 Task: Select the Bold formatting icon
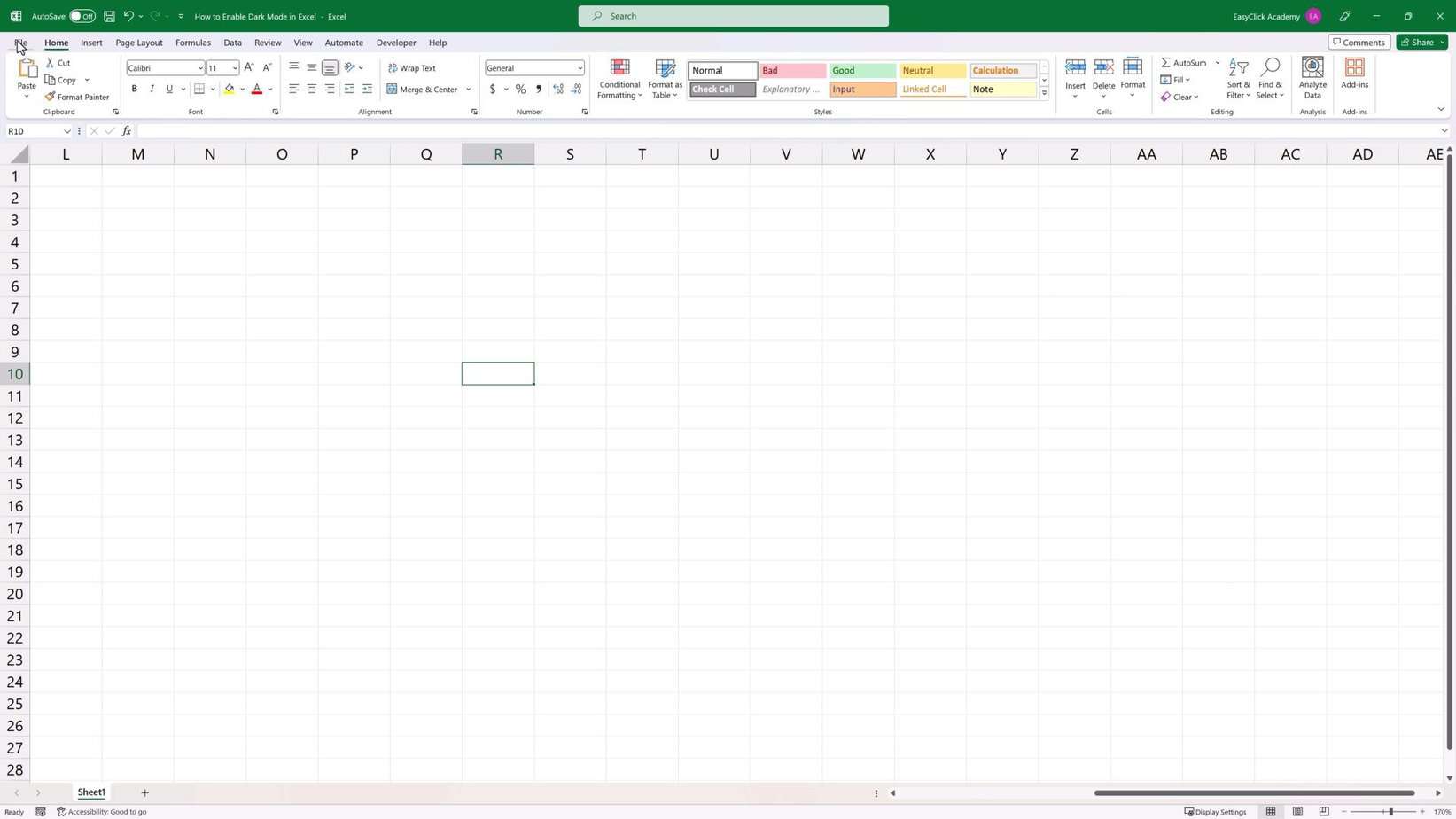click(135, 89)
